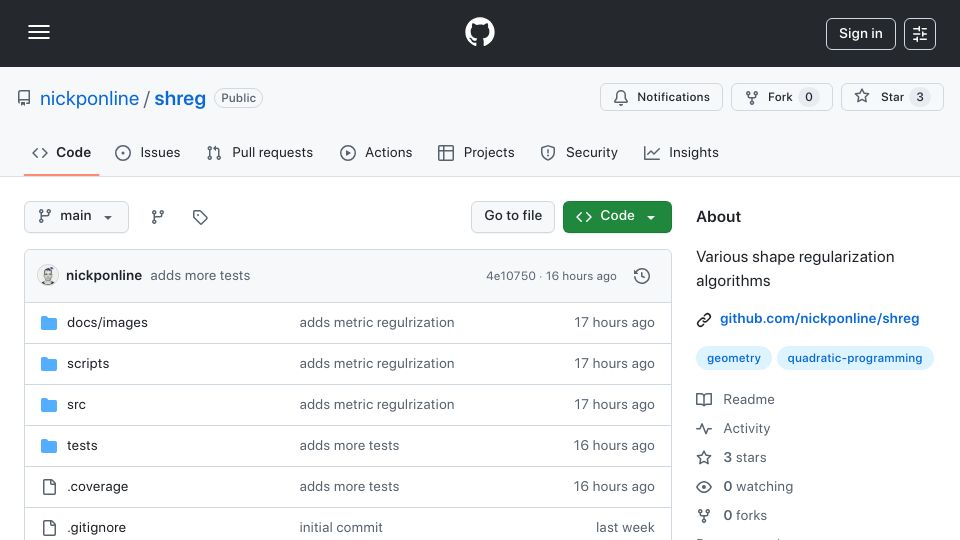Image resolution: width=960 pixels, height=540 pixels.
Task: Open the initial commit message link
Action: pos(341,528)
